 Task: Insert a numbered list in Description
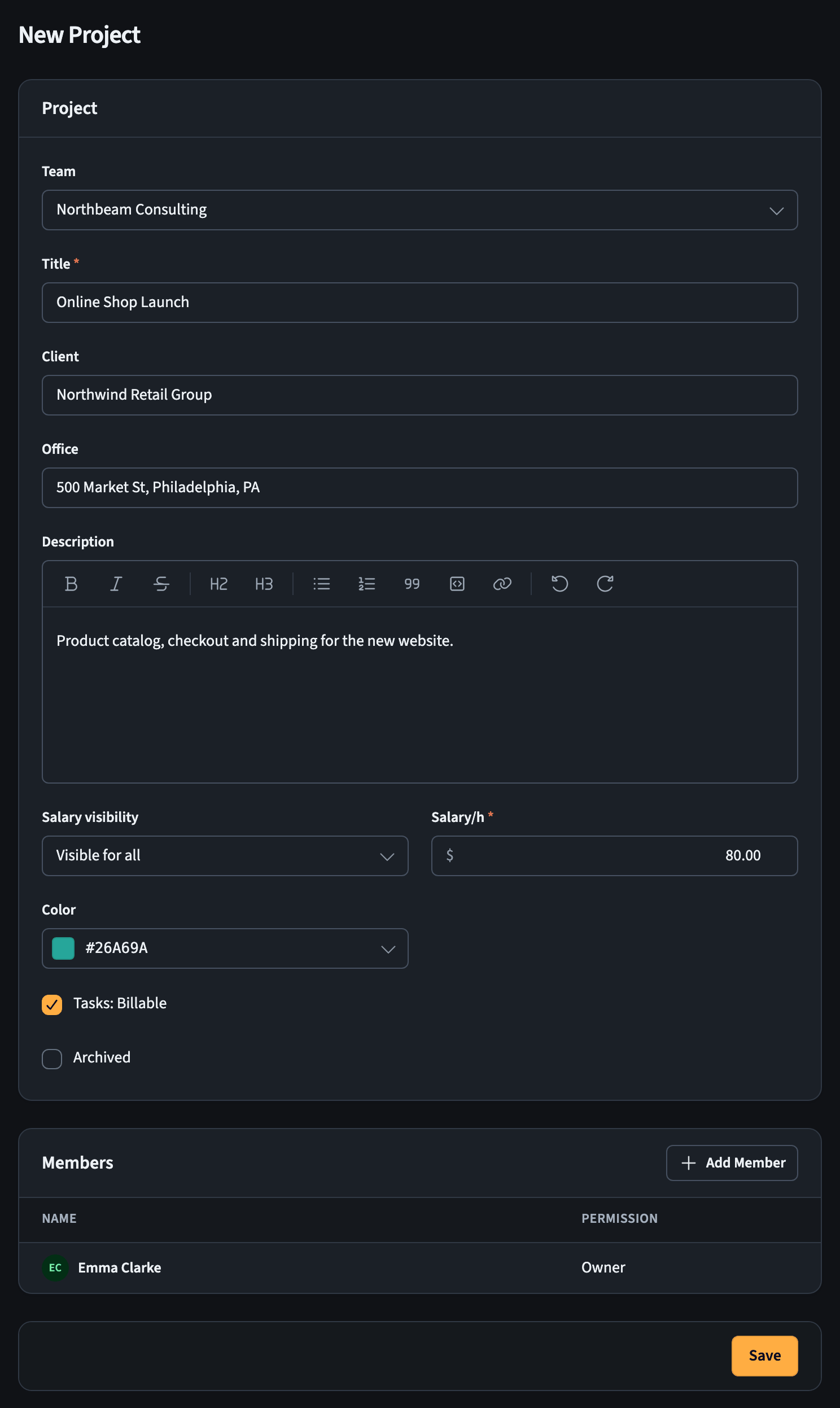(367, 583)
